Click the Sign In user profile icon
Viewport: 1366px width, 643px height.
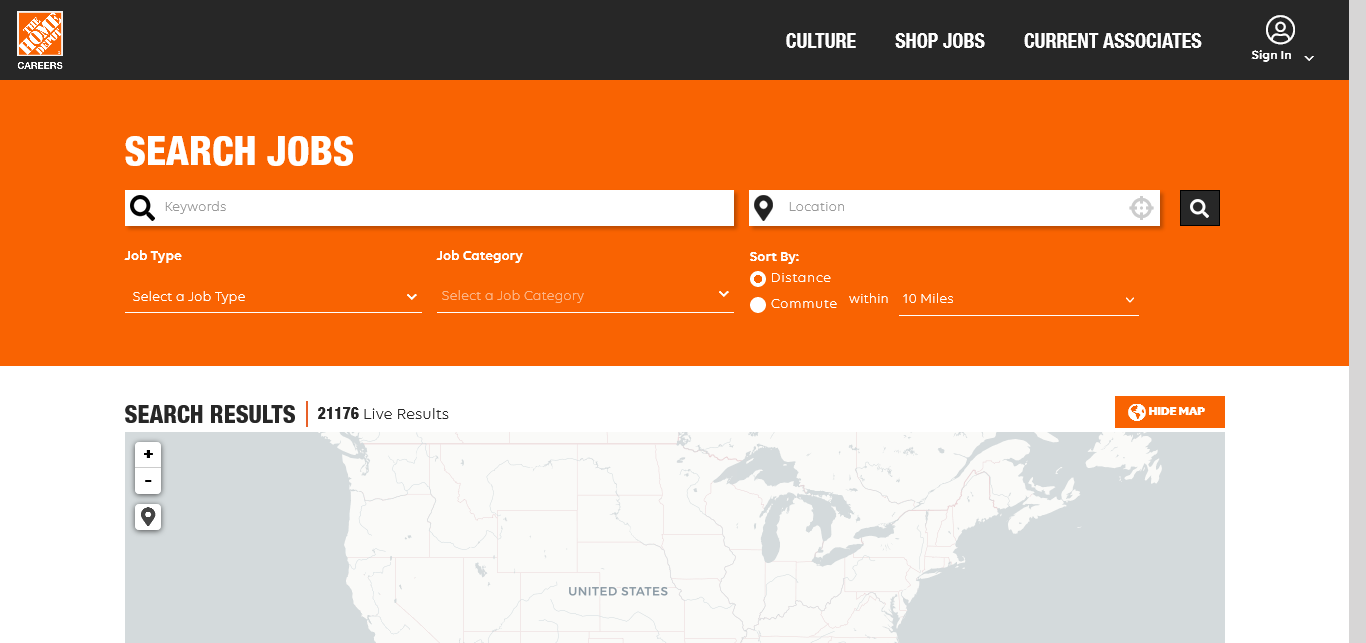pyautogui.click(x=1279, y=30)
